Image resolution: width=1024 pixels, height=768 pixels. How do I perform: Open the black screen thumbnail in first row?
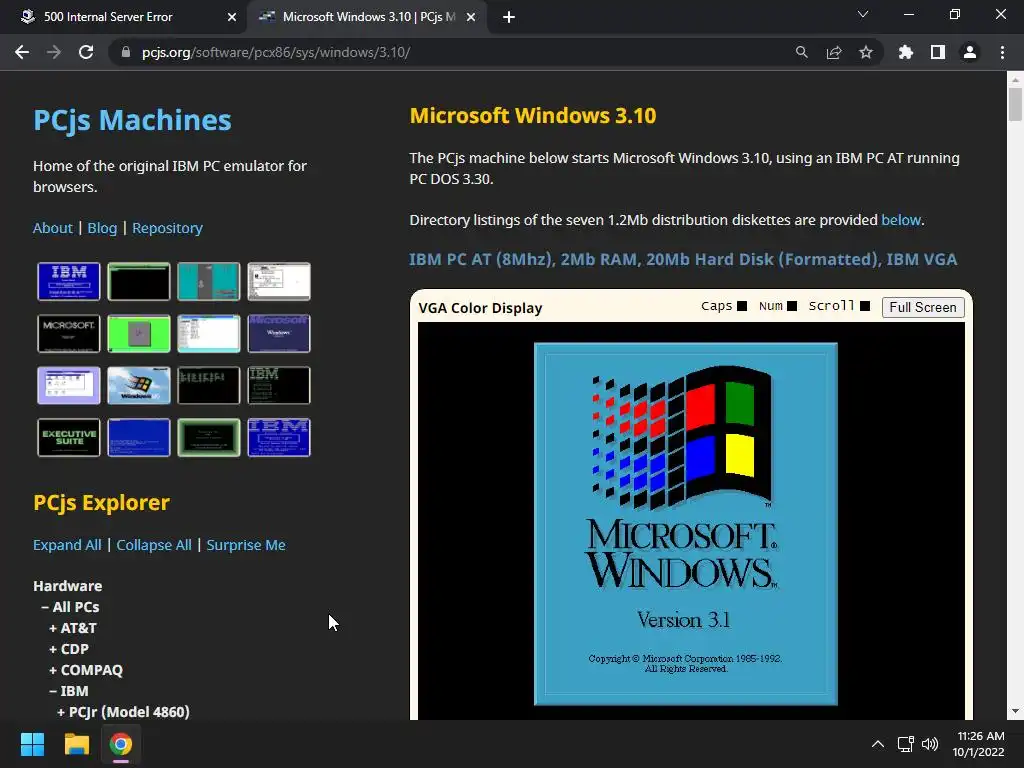pos(139,281)
